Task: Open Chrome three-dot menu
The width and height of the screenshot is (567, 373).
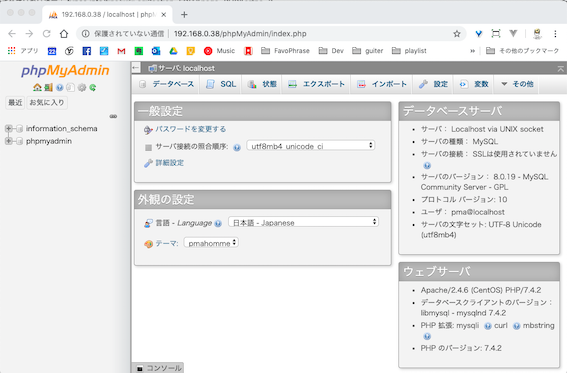Action: (x=555, y=34)
